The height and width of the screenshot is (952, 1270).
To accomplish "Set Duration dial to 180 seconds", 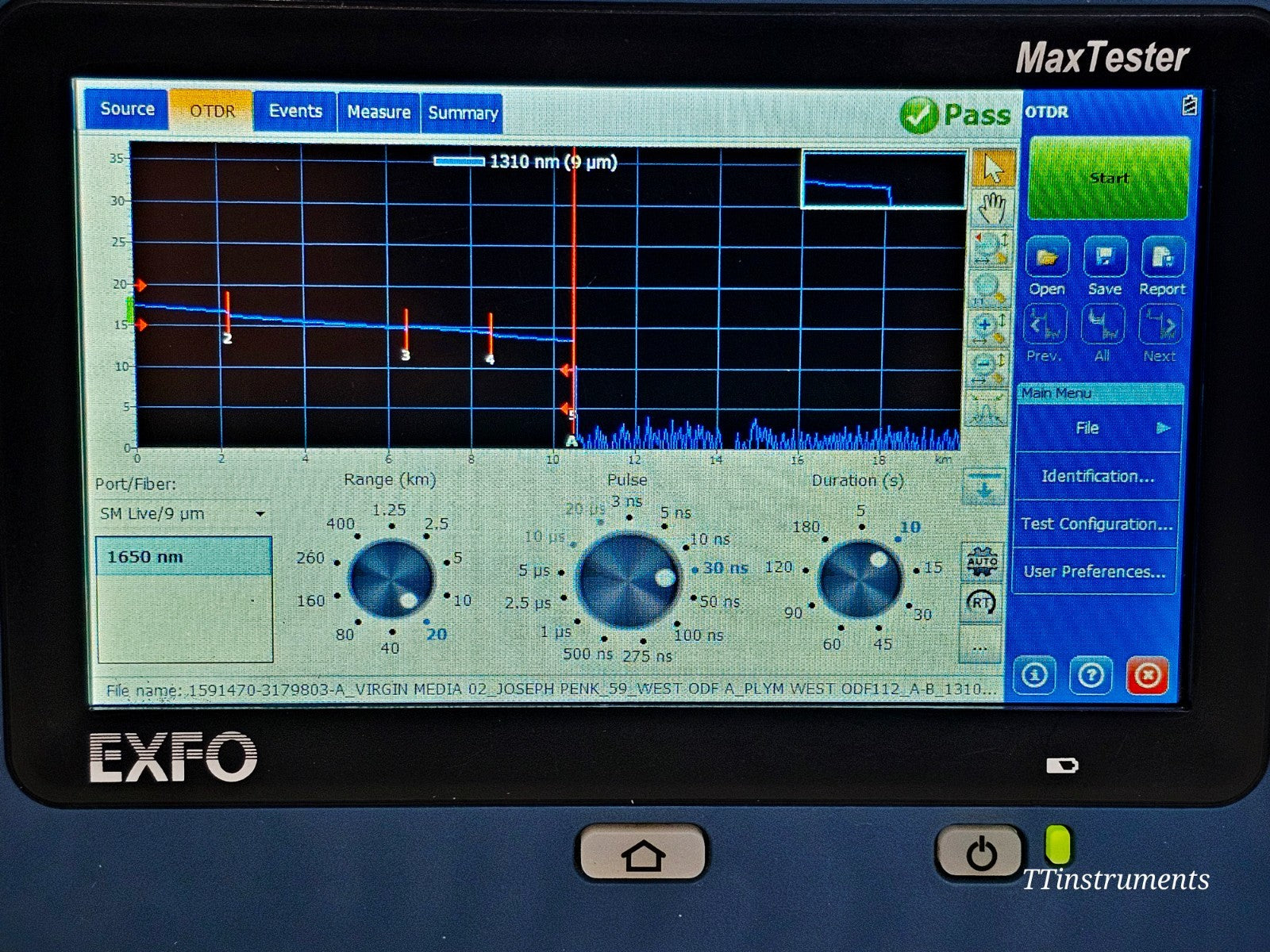I will [806, 527].
